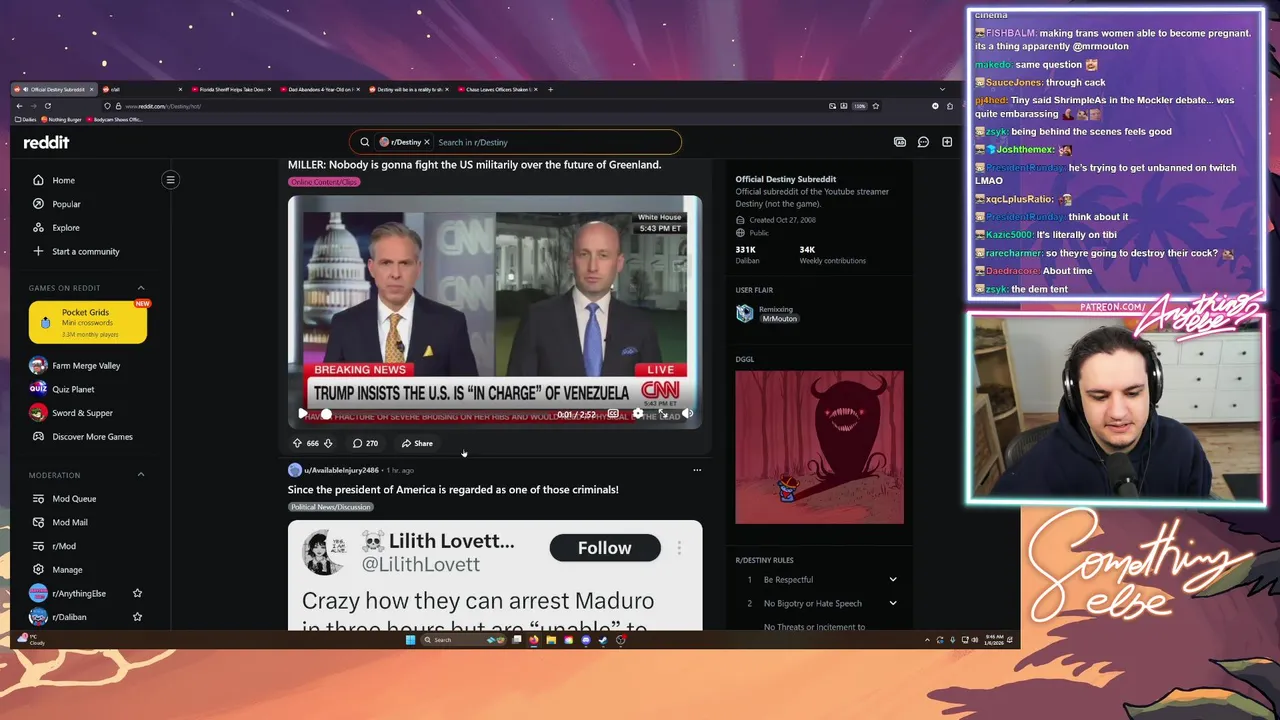Bookmark this page with the star icon
This screenshot has width=1280, height=720.
pyautogui.click(x=875, y=106)
